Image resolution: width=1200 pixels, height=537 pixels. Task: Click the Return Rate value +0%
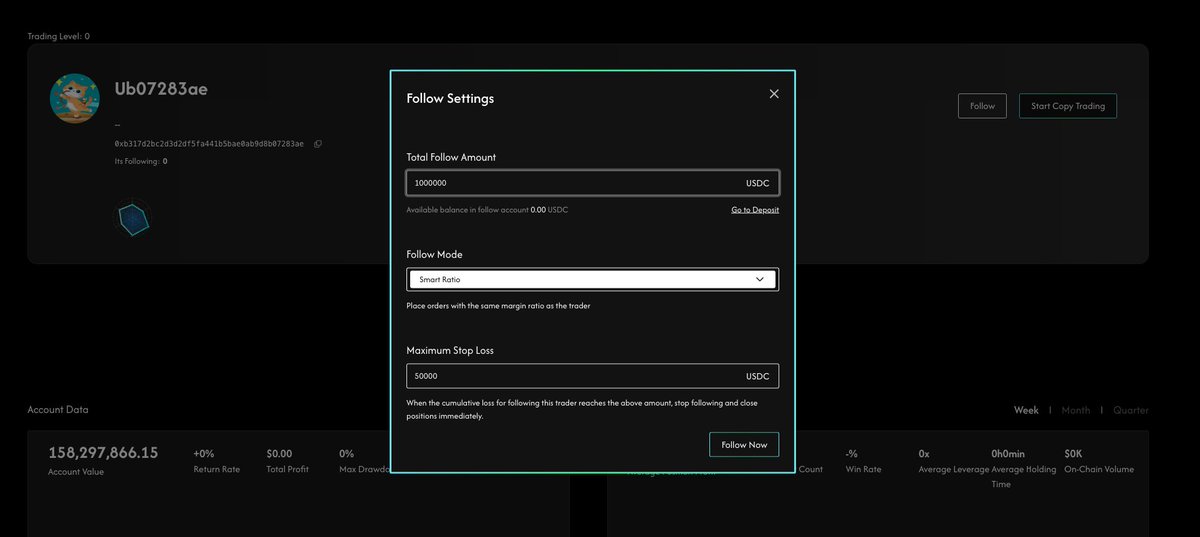[205, 453]
